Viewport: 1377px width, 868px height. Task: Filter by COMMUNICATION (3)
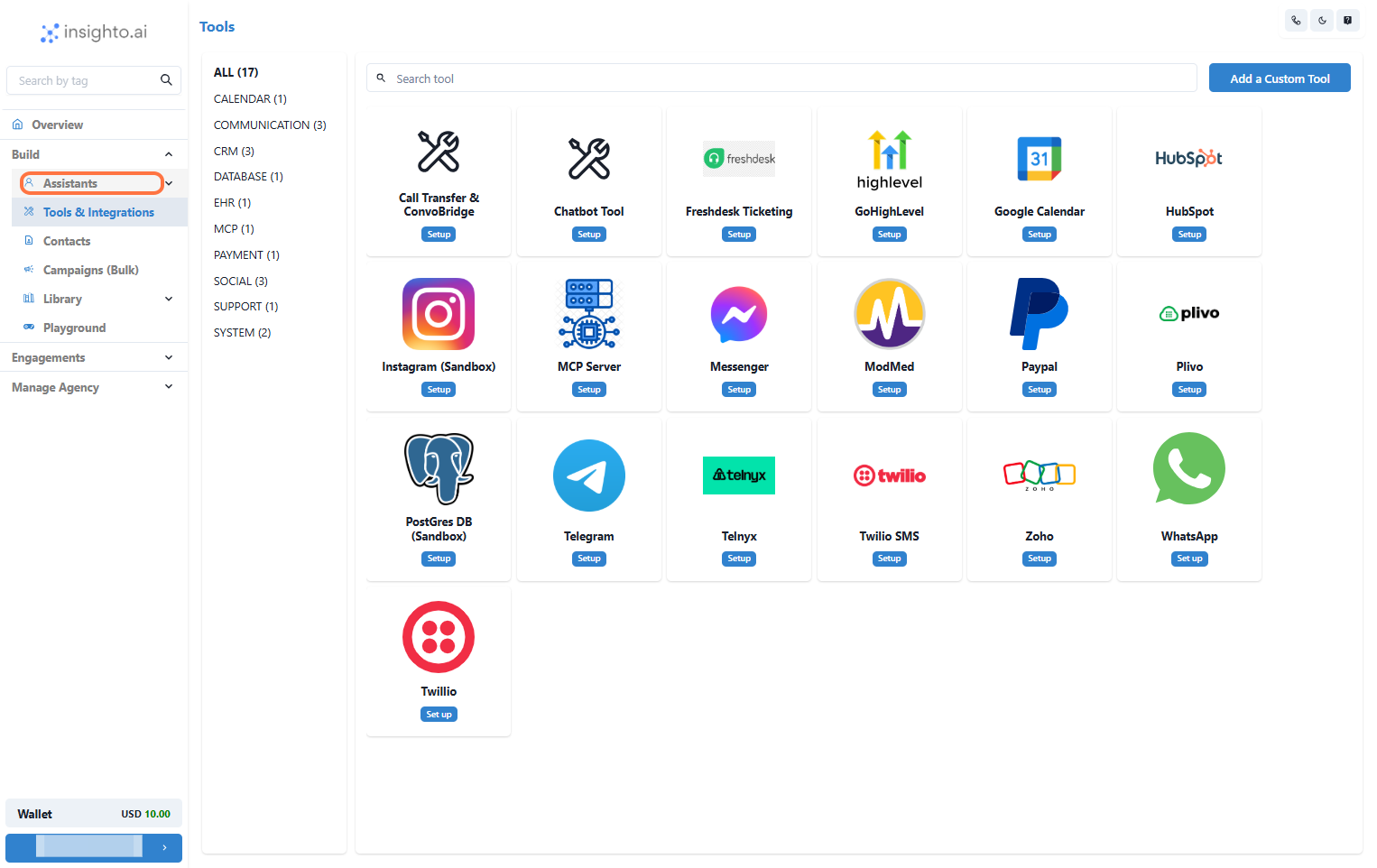click(270, 125)
